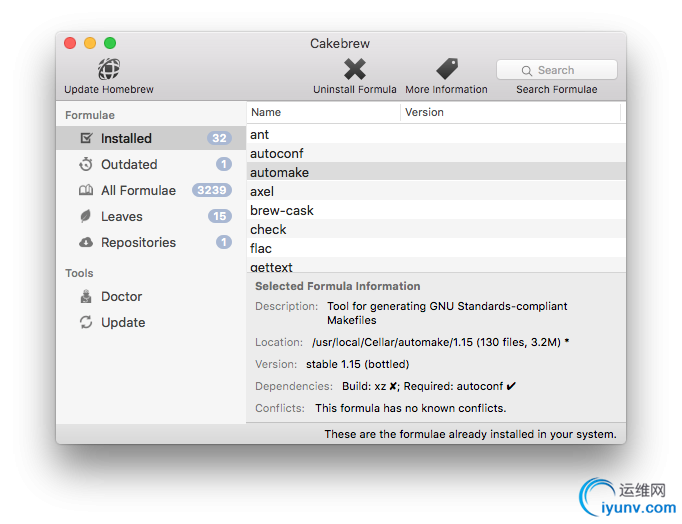Click the 15 badge next to Leaves
The width and height of the screenshot is (682, 524).
point(220,216)
